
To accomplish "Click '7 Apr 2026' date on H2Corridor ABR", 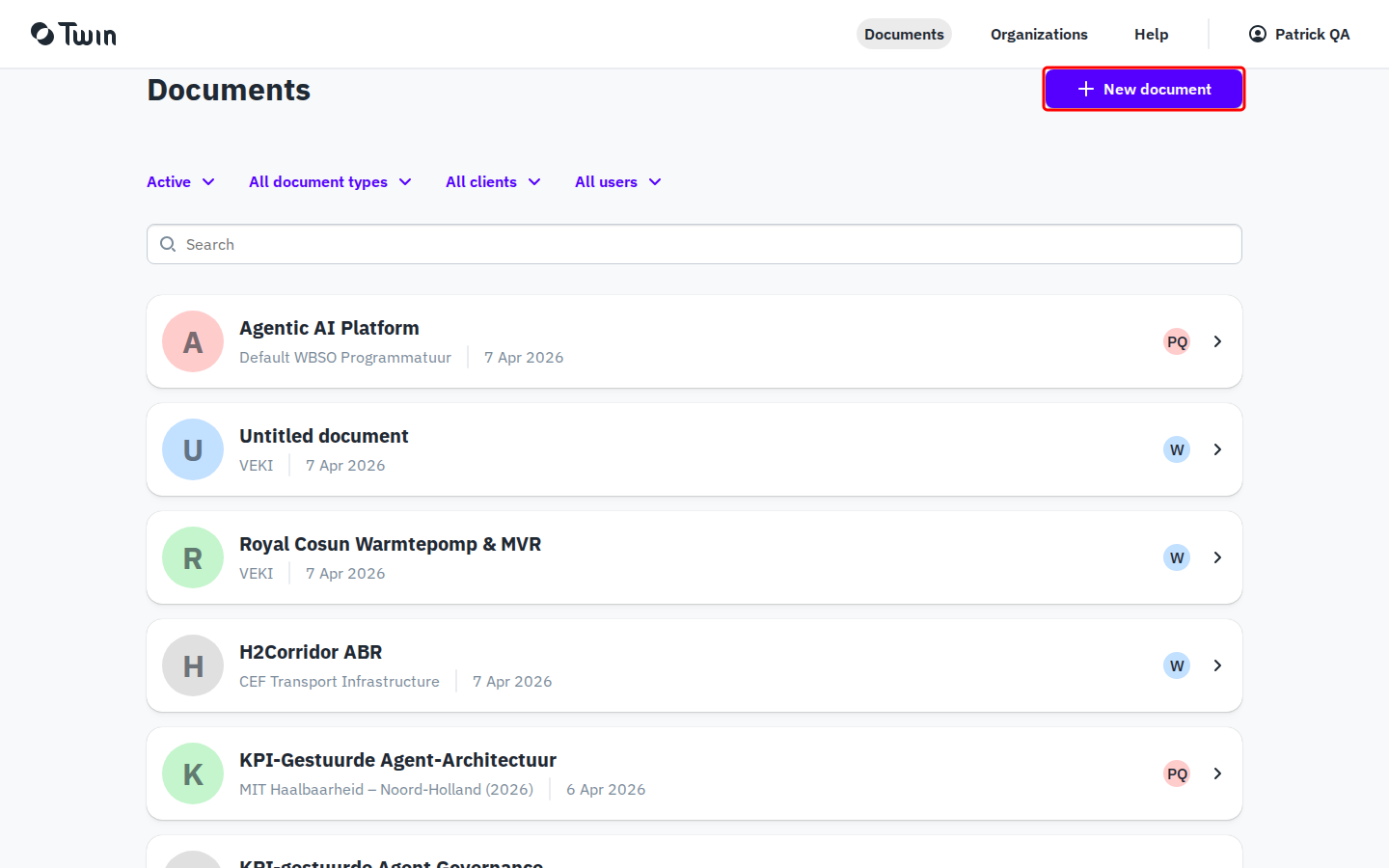I will click(512, 681).
